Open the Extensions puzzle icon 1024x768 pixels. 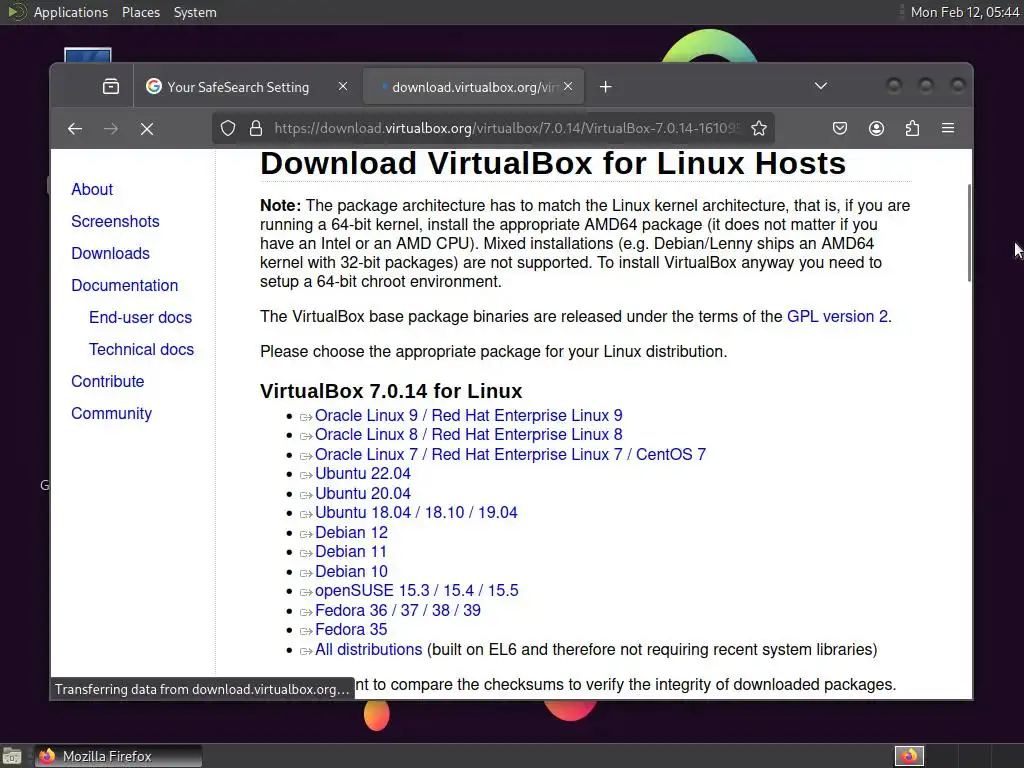point(912,129)
